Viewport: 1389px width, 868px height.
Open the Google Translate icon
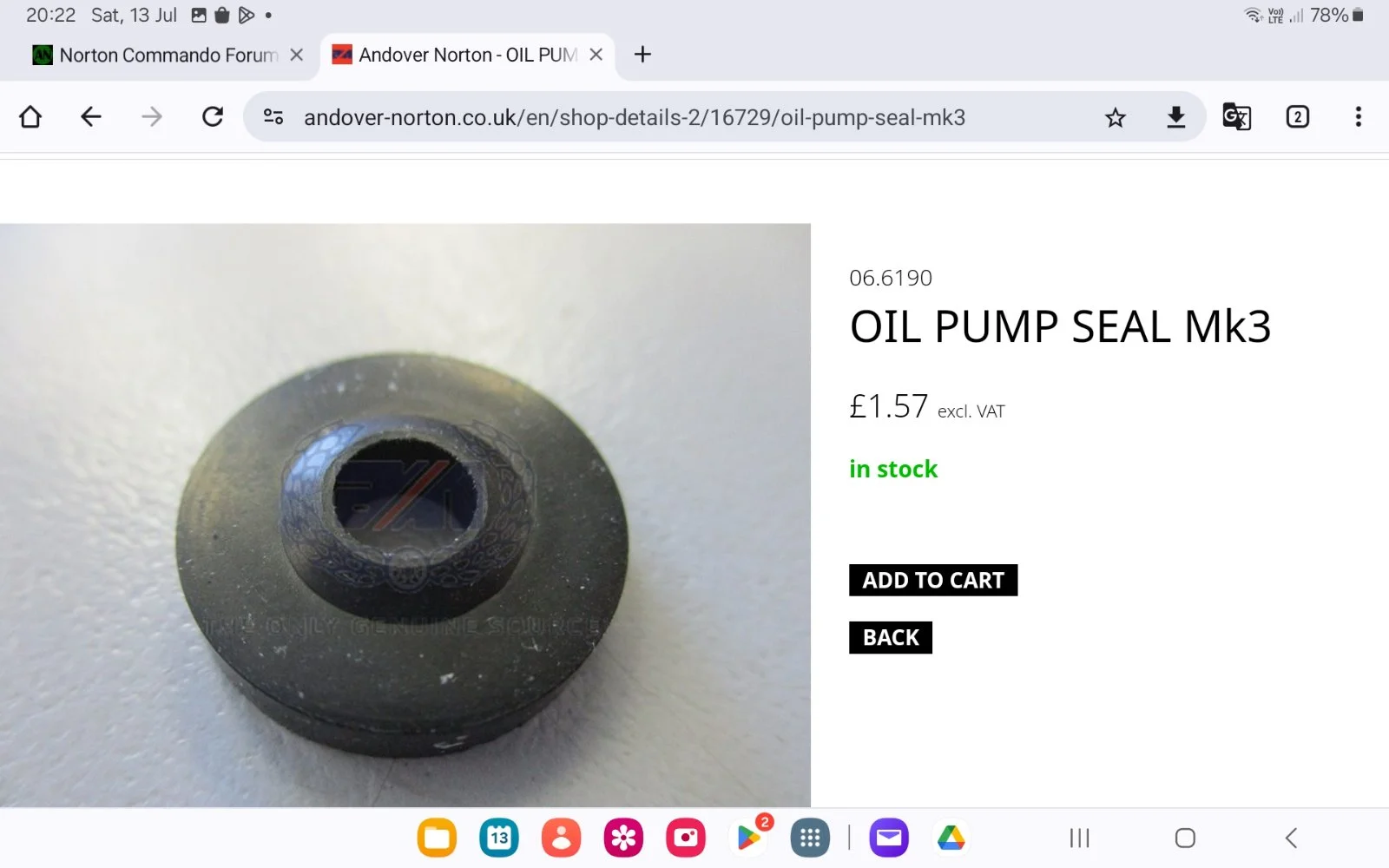tap(1236, 117)
